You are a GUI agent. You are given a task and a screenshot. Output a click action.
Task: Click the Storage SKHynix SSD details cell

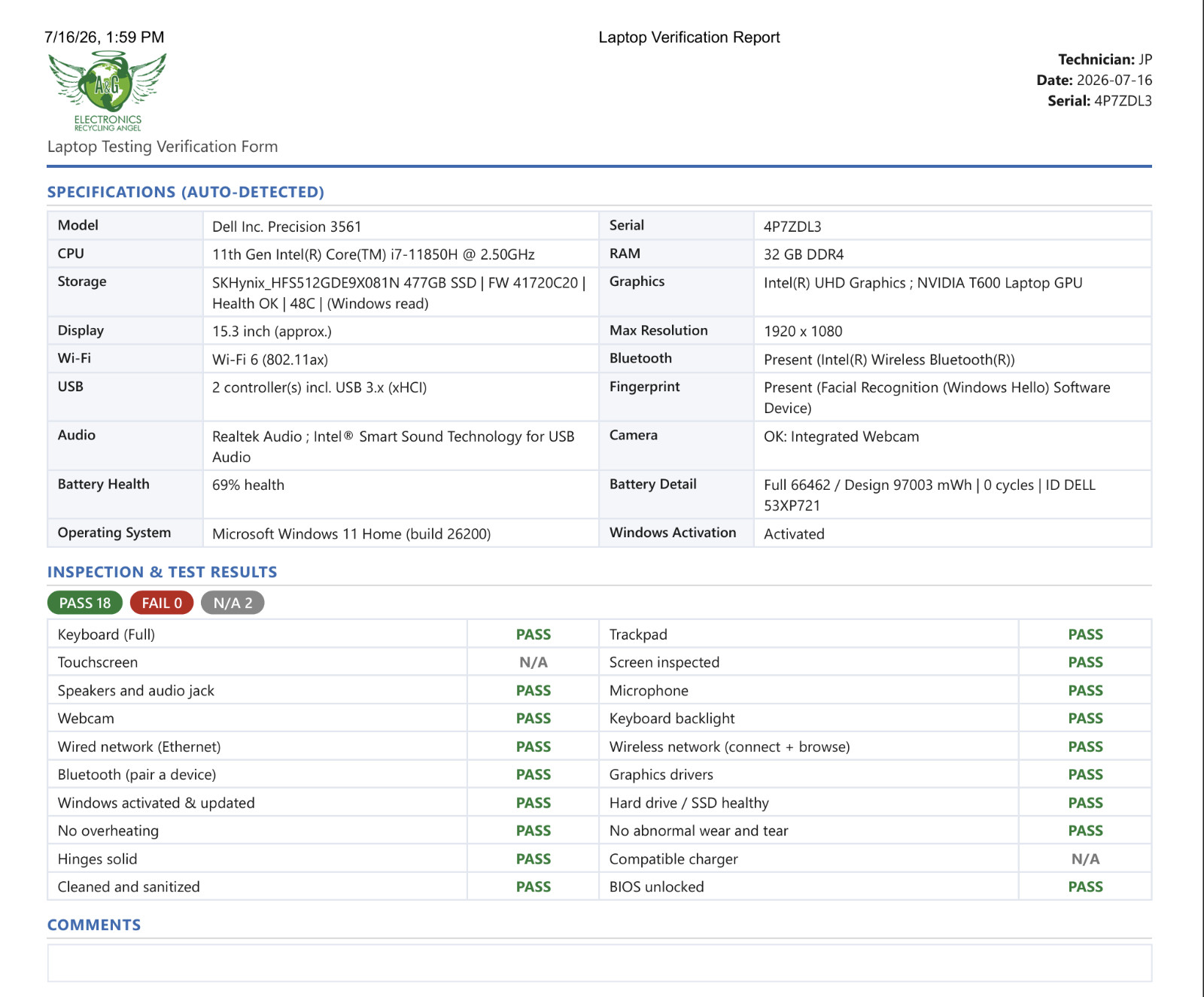400,293
